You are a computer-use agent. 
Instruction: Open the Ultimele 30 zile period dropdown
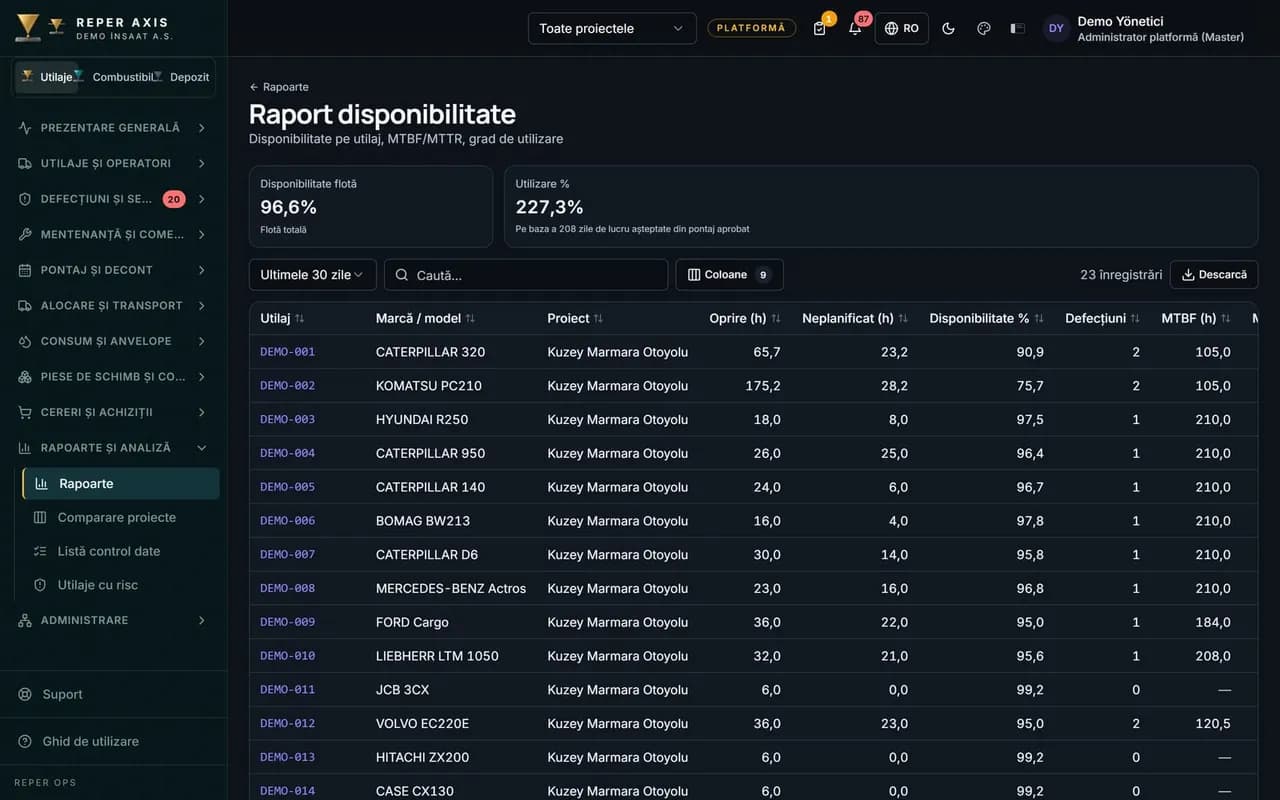click(x=312, y=275)
